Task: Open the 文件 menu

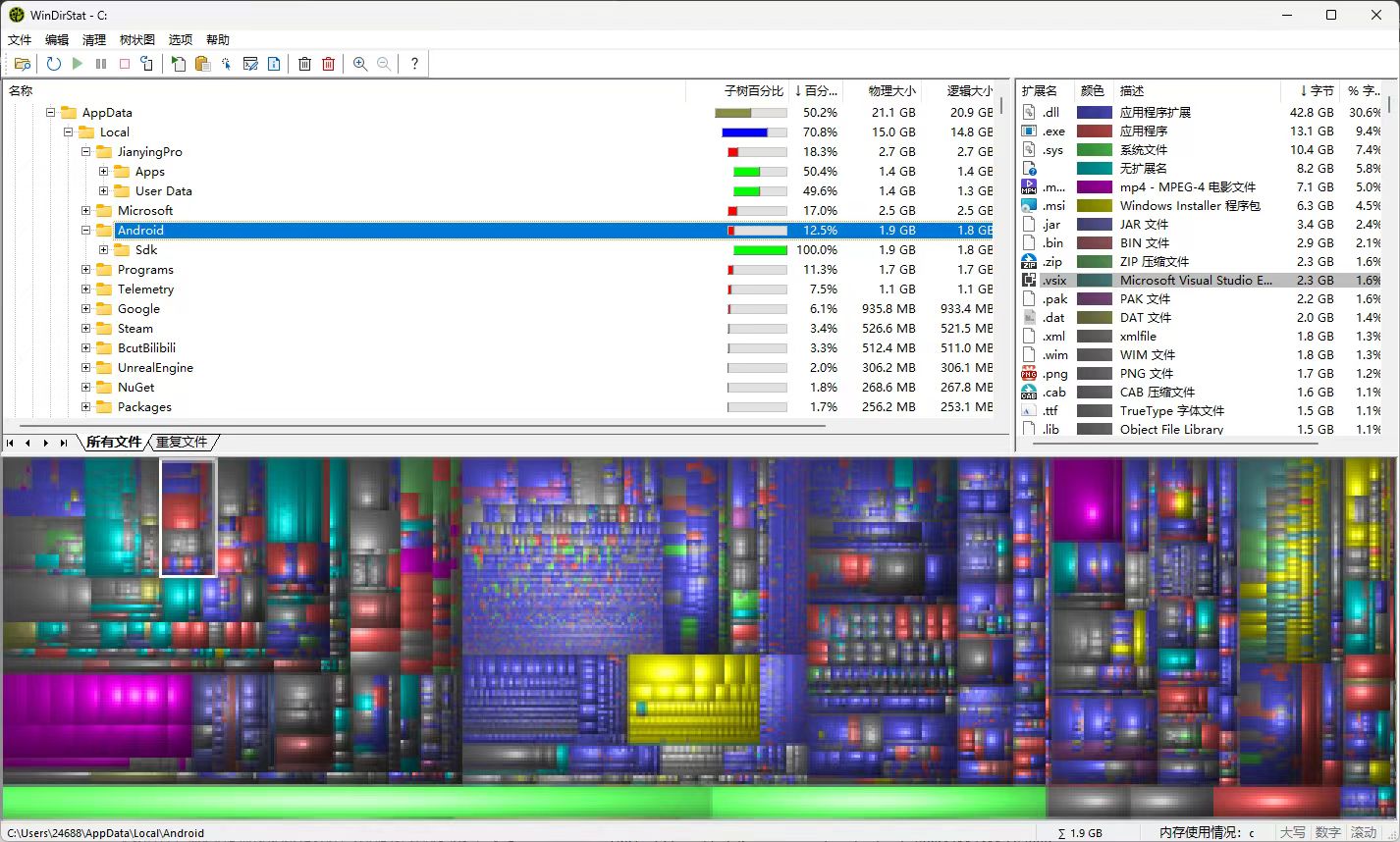Action: click(20, 40)
